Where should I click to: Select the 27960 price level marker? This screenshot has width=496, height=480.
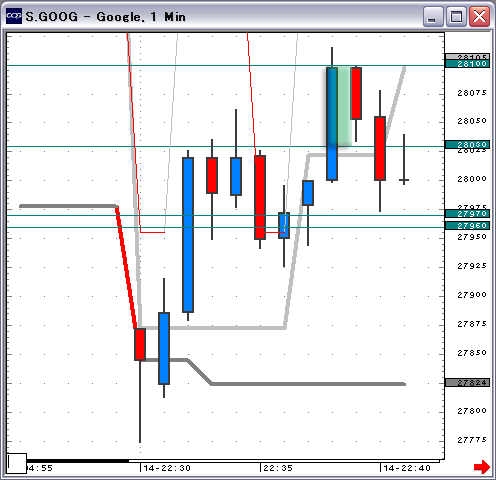pos(467,226)
